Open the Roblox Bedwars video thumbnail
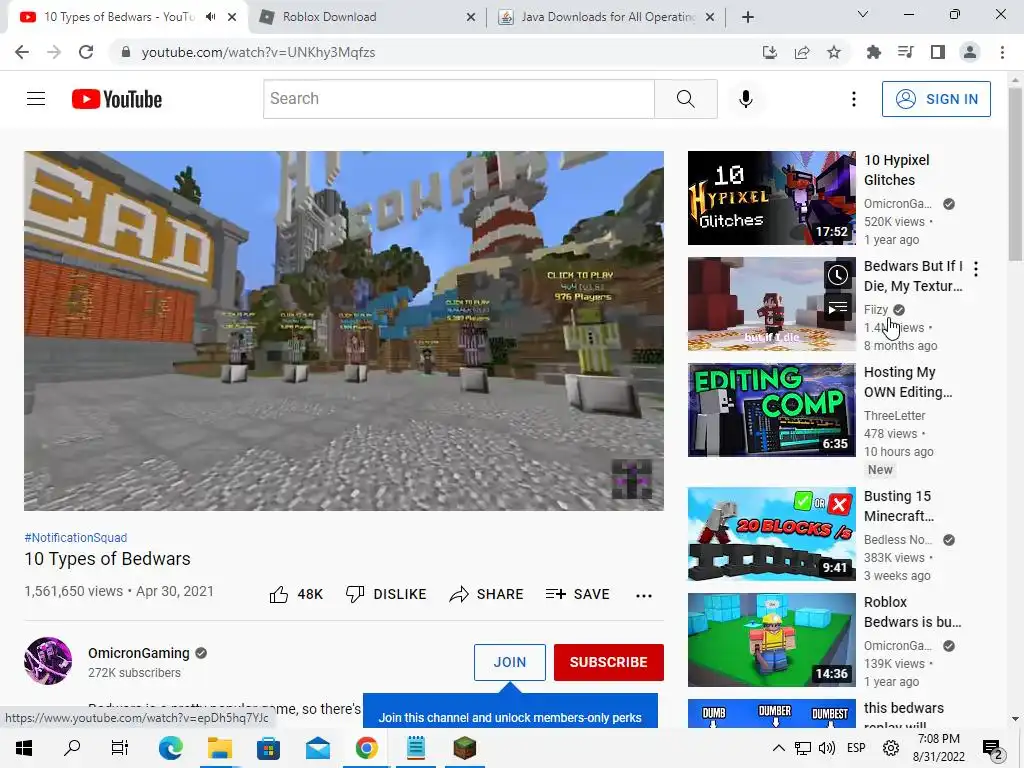The height and width of the screenshot is (768, 1024). [771, 640]
